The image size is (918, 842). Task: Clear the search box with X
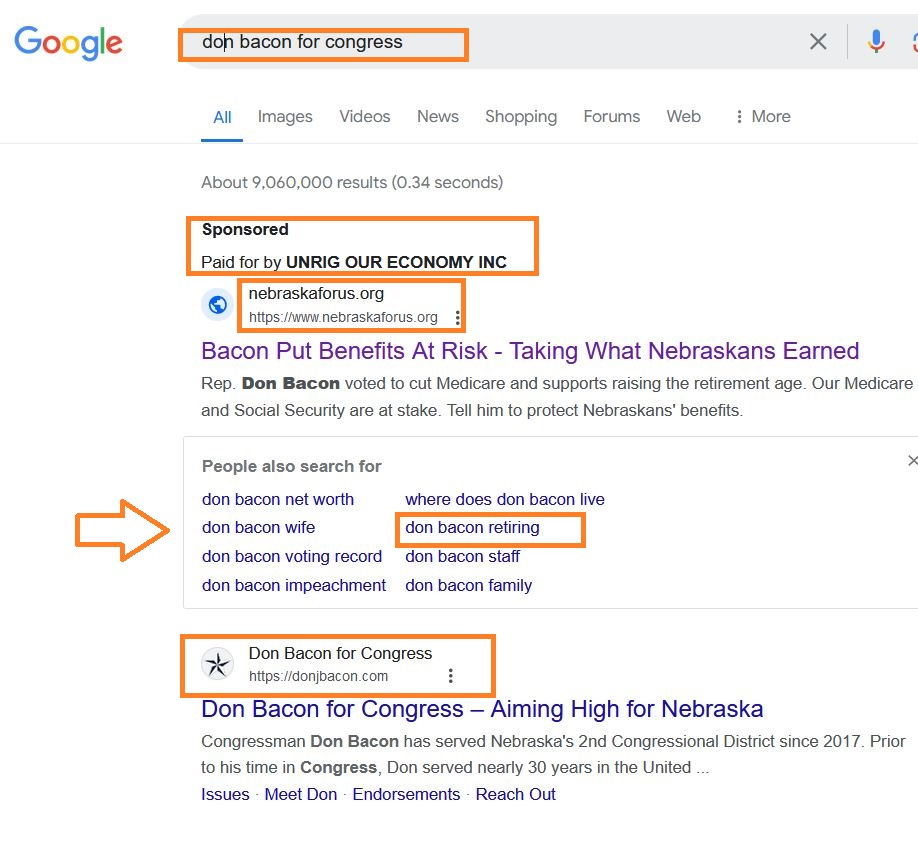818,42
